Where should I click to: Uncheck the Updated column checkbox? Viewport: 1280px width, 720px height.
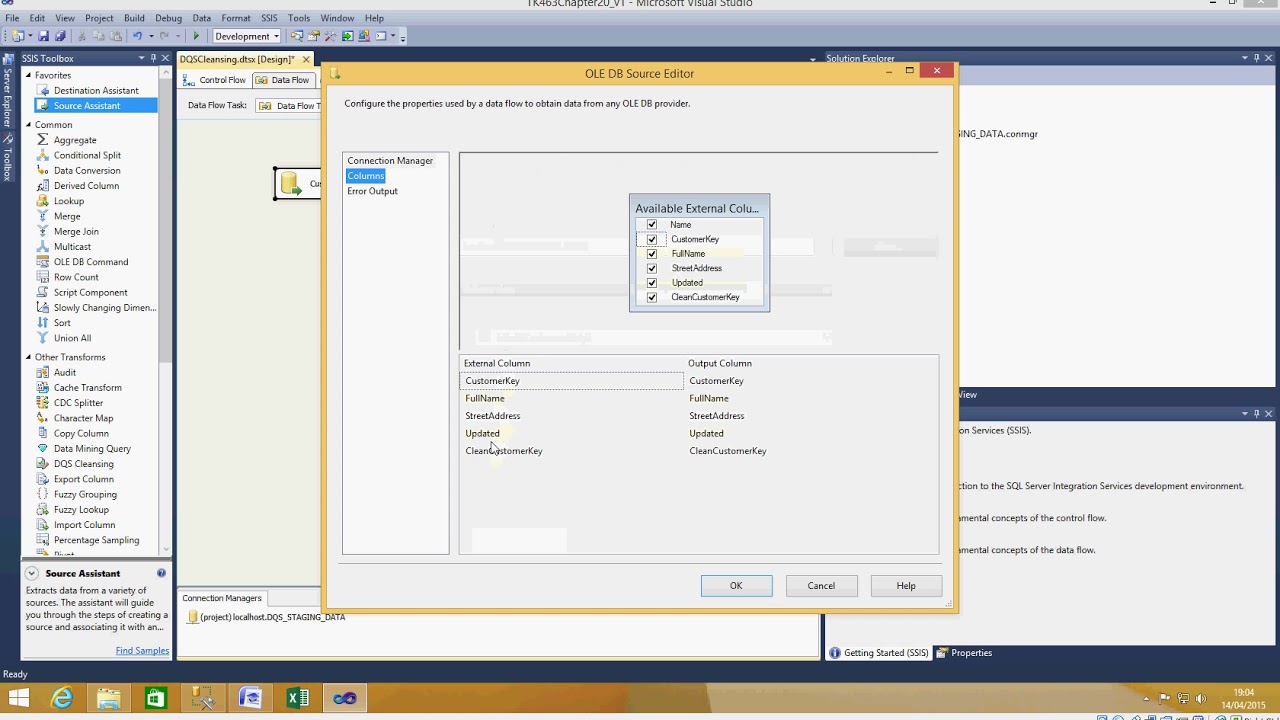[x=652, y=283]
